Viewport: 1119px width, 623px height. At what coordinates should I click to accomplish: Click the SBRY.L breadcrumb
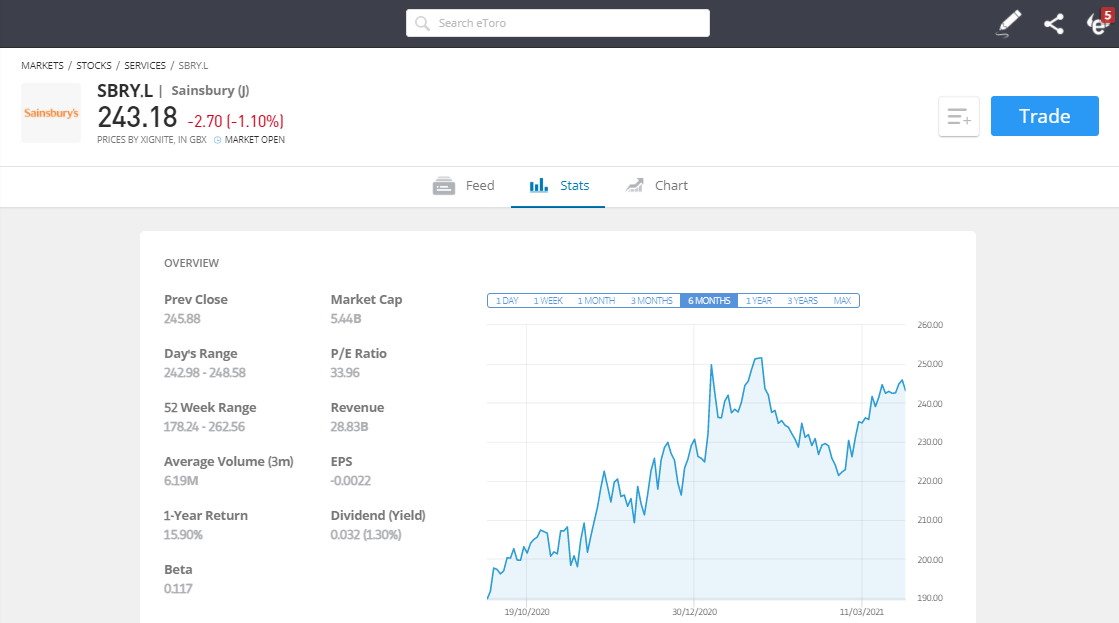point(193,65)
